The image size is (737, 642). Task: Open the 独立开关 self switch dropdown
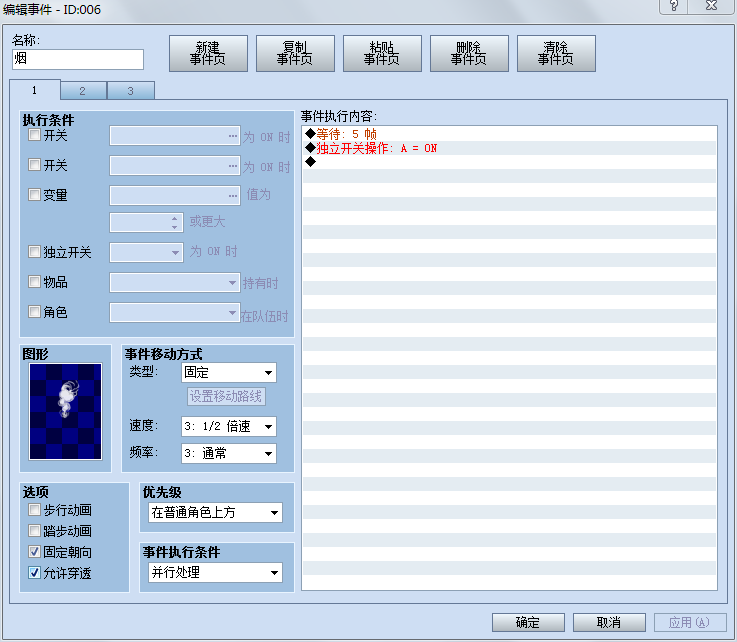point(146,252)
